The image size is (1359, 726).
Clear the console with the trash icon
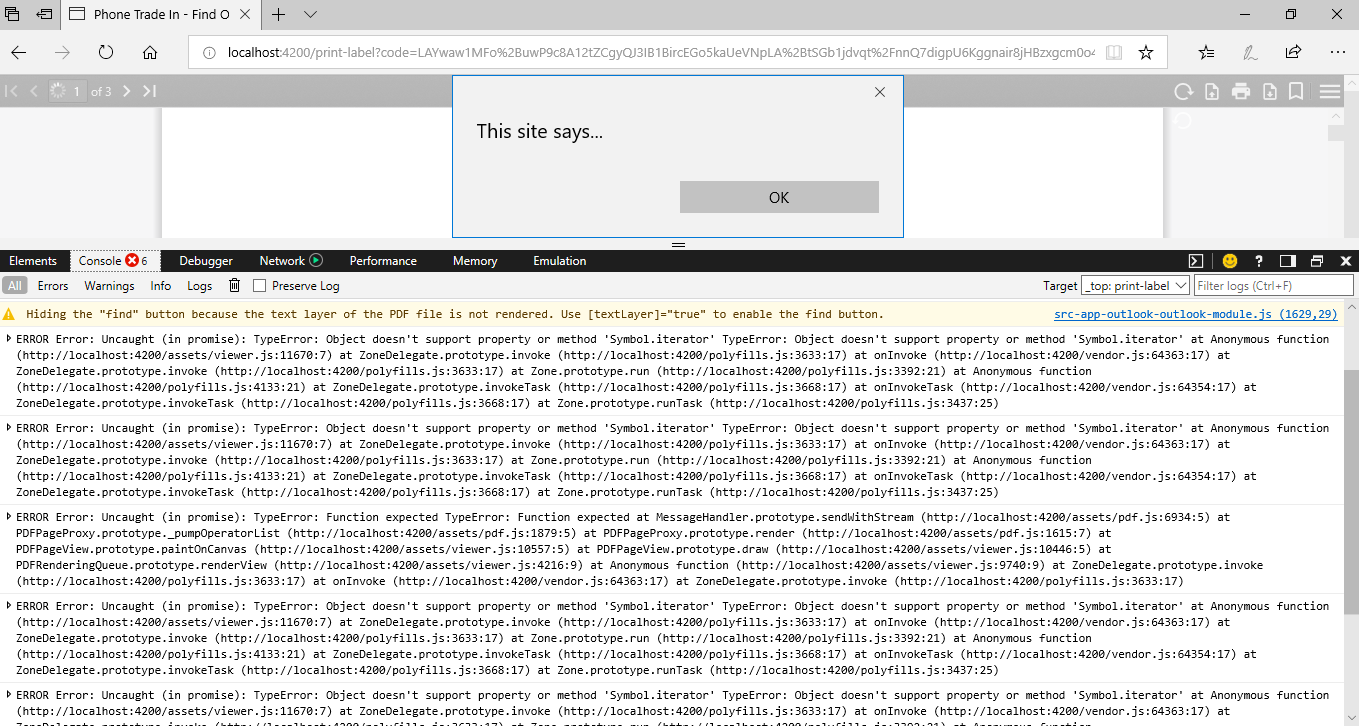point(234,285)
